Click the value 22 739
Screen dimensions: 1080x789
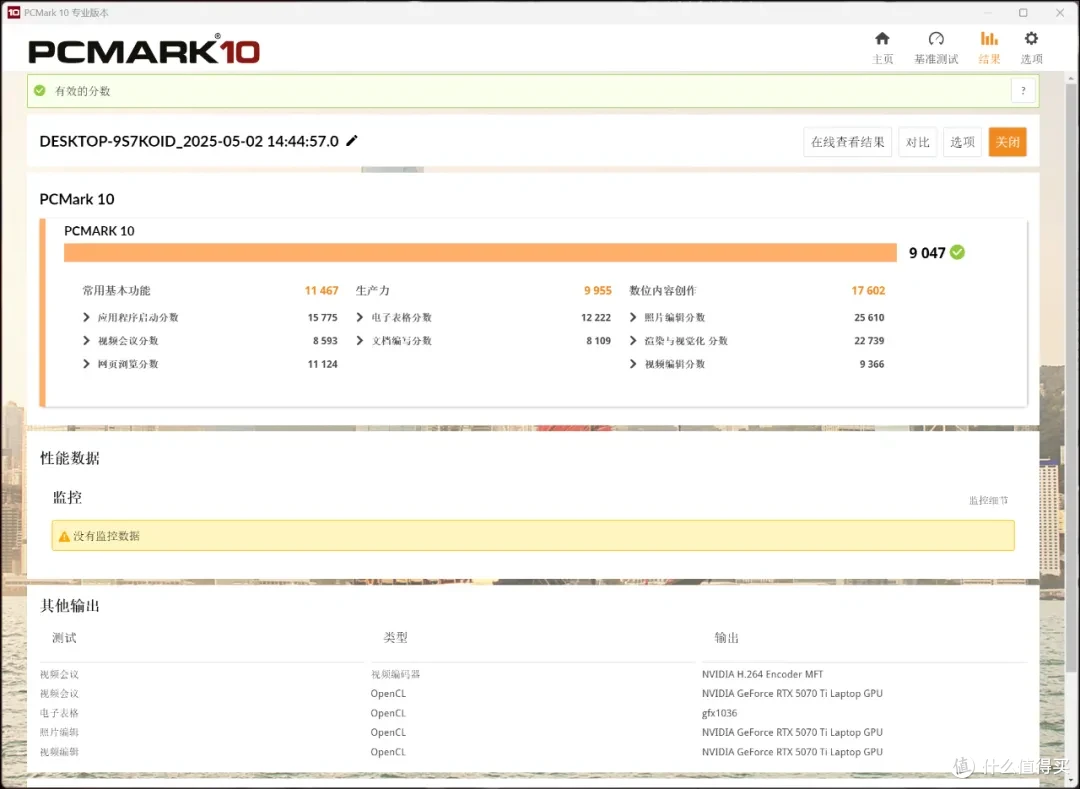[869, 341]
